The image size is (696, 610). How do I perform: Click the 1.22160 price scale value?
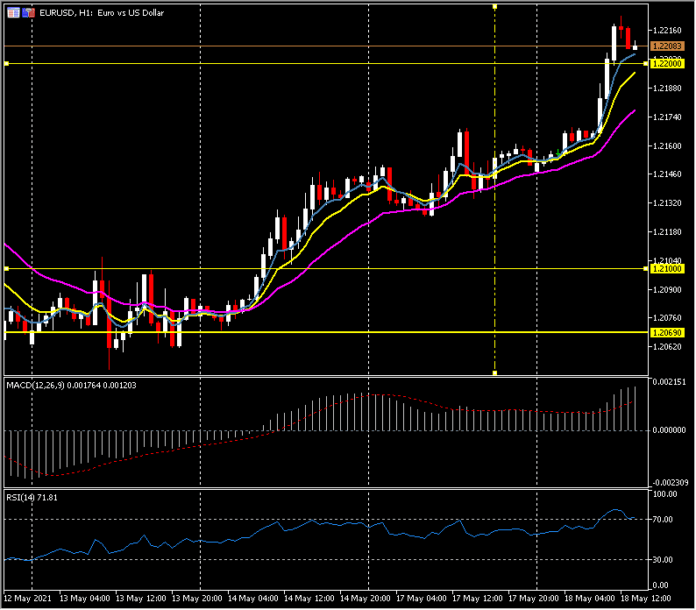[x=667, y=30]
